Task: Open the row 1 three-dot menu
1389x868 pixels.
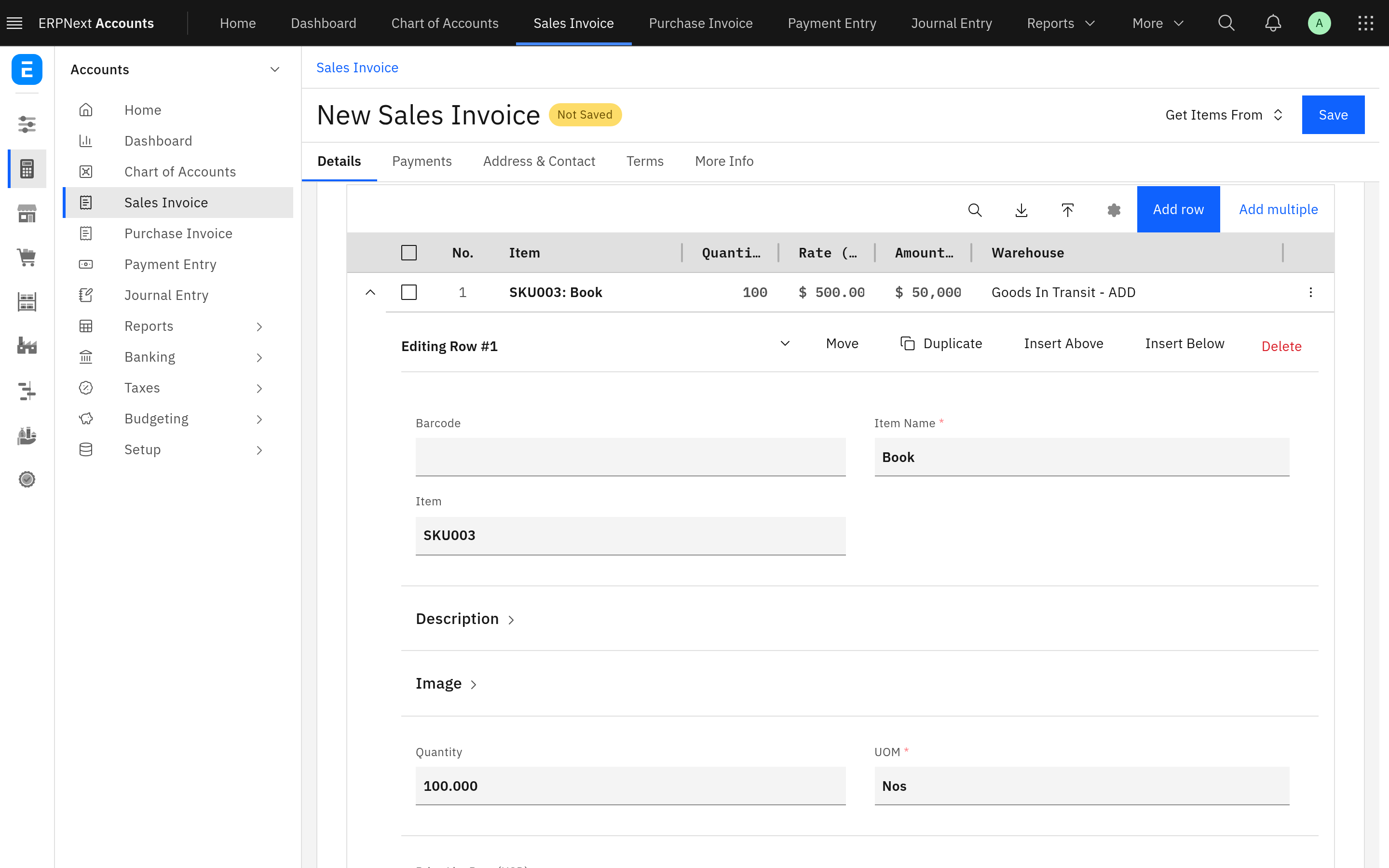Action: [1310, 292]
